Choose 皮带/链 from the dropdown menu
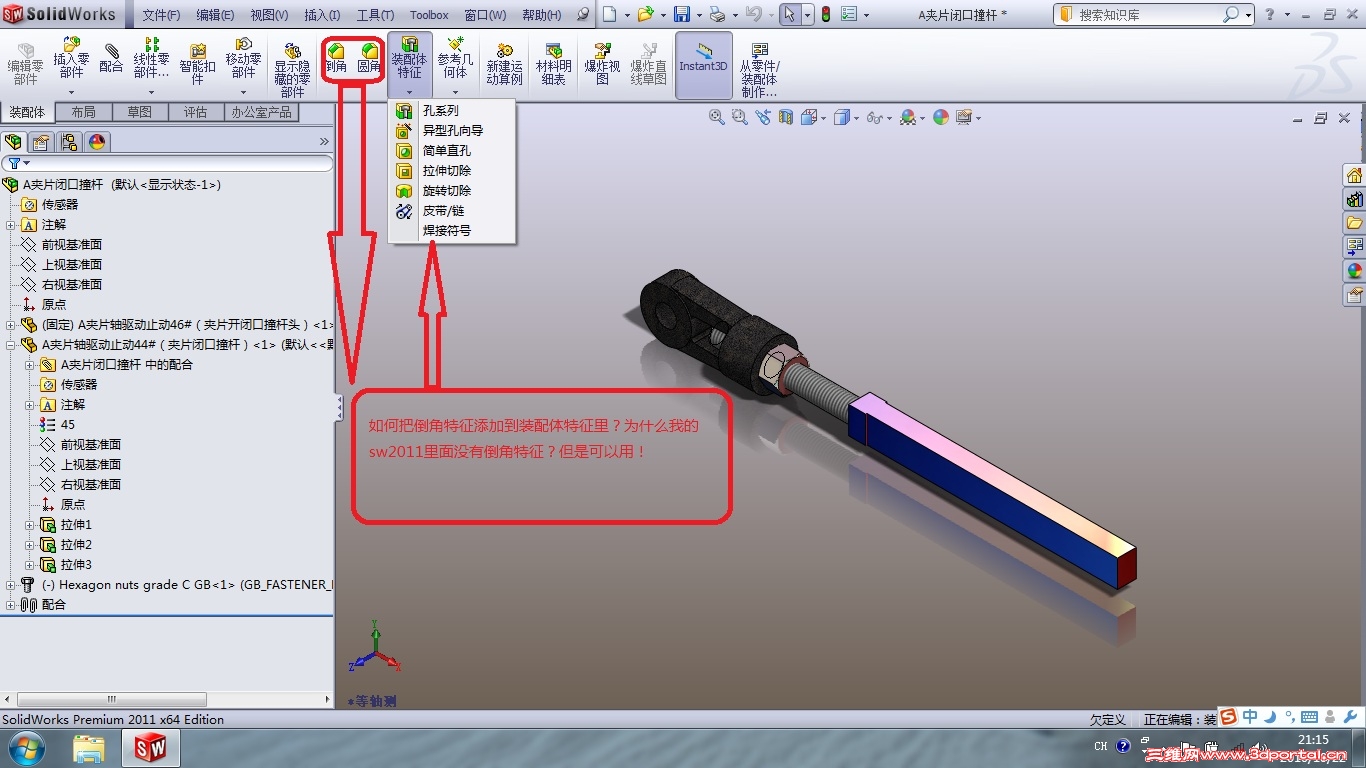This screenshot has height=768, width=1366. (x=452, y=211)
